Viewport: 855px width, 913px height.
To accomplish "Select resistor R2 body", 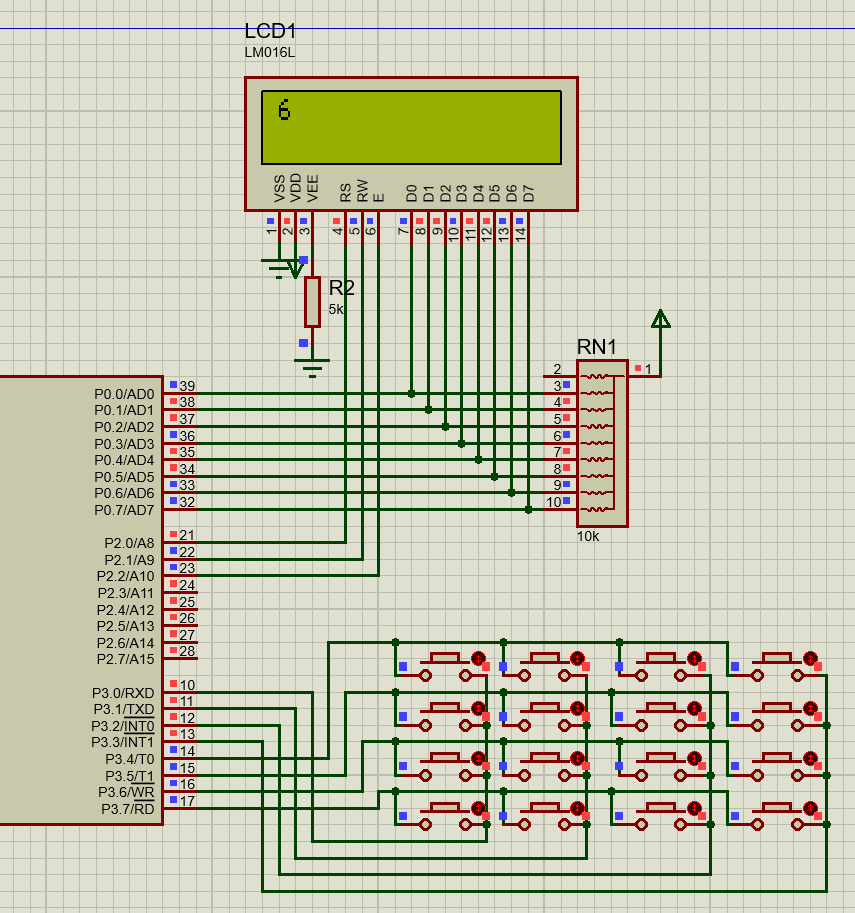I will pyautogui.click(x=312, y=302).
